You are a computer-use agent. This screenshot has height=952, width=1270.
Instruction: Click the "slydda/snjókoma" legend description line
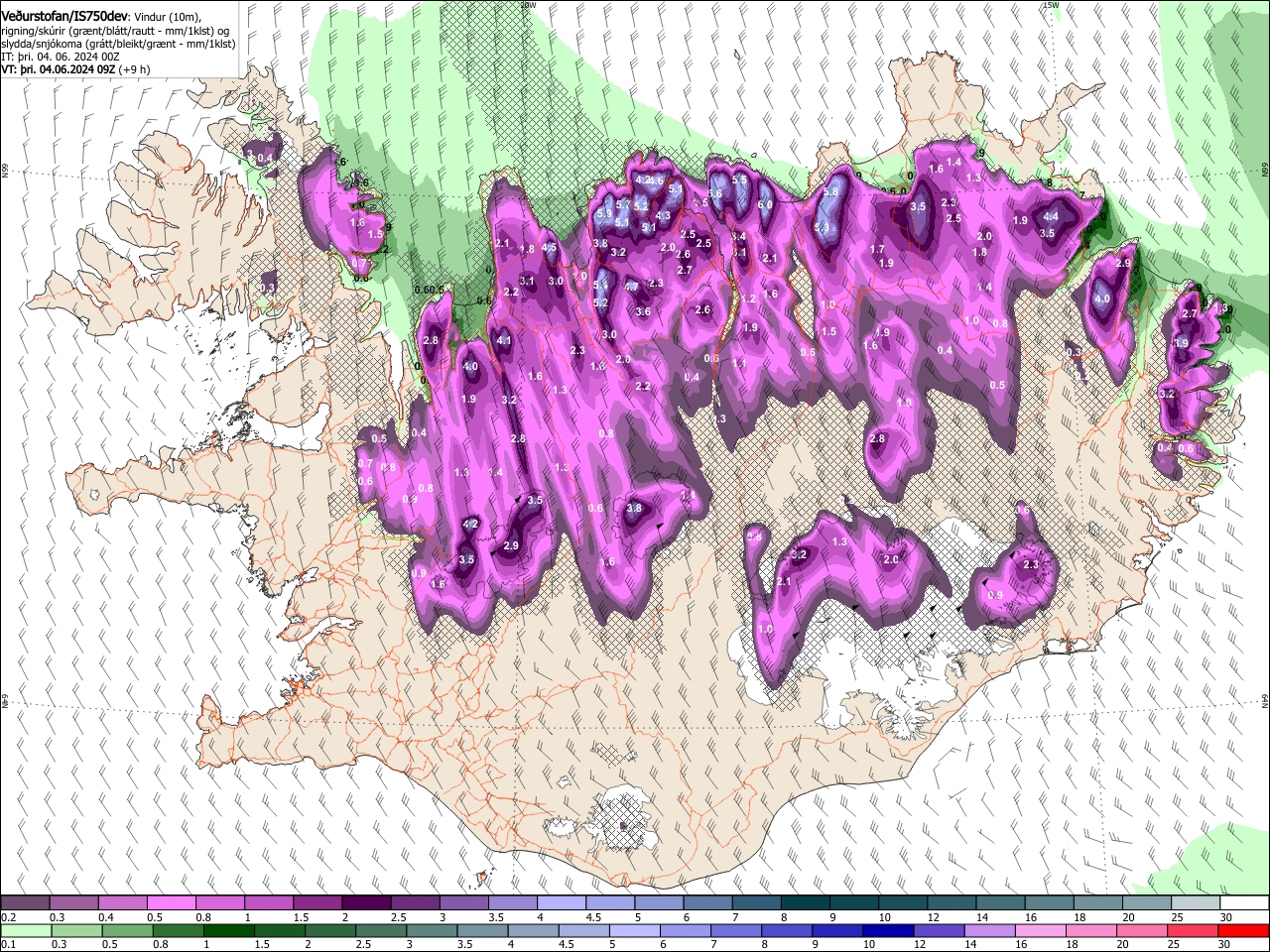click(118, 44)
